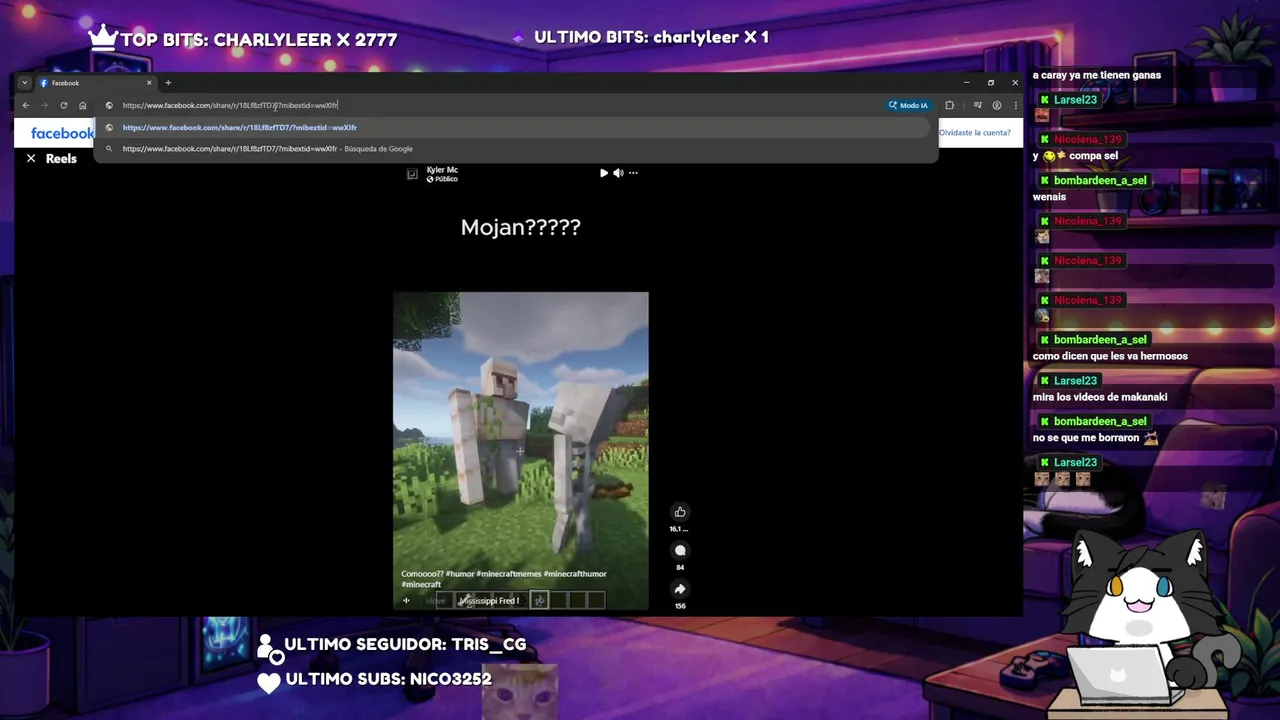The width and height of the screenshot is (1280, 720).
Task: Click the reel video frame
Action: (520, 450)
